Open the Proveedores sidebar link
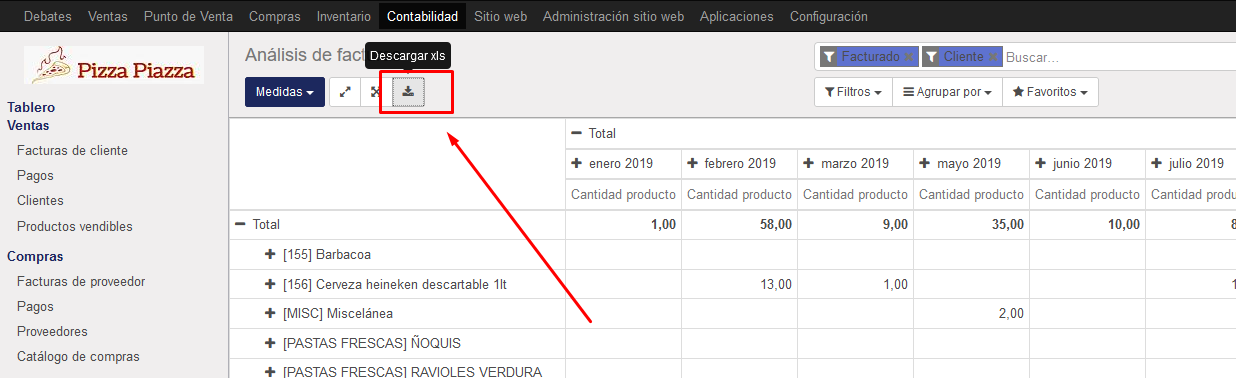The height and width of the screenshot is (378, 1236). (x=52, y=331)
